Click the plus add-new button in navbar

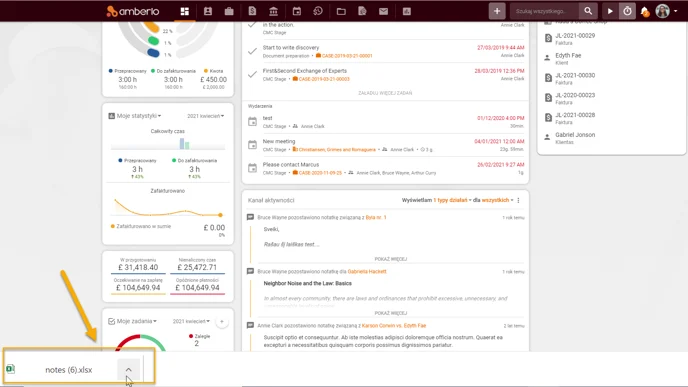point(497,11)
